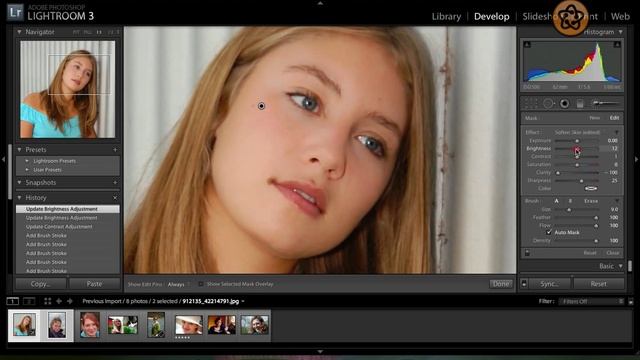Screen dimensions: 640x360
Task: Adjust the Clarity slider handle
Action: tap(558, 173)
